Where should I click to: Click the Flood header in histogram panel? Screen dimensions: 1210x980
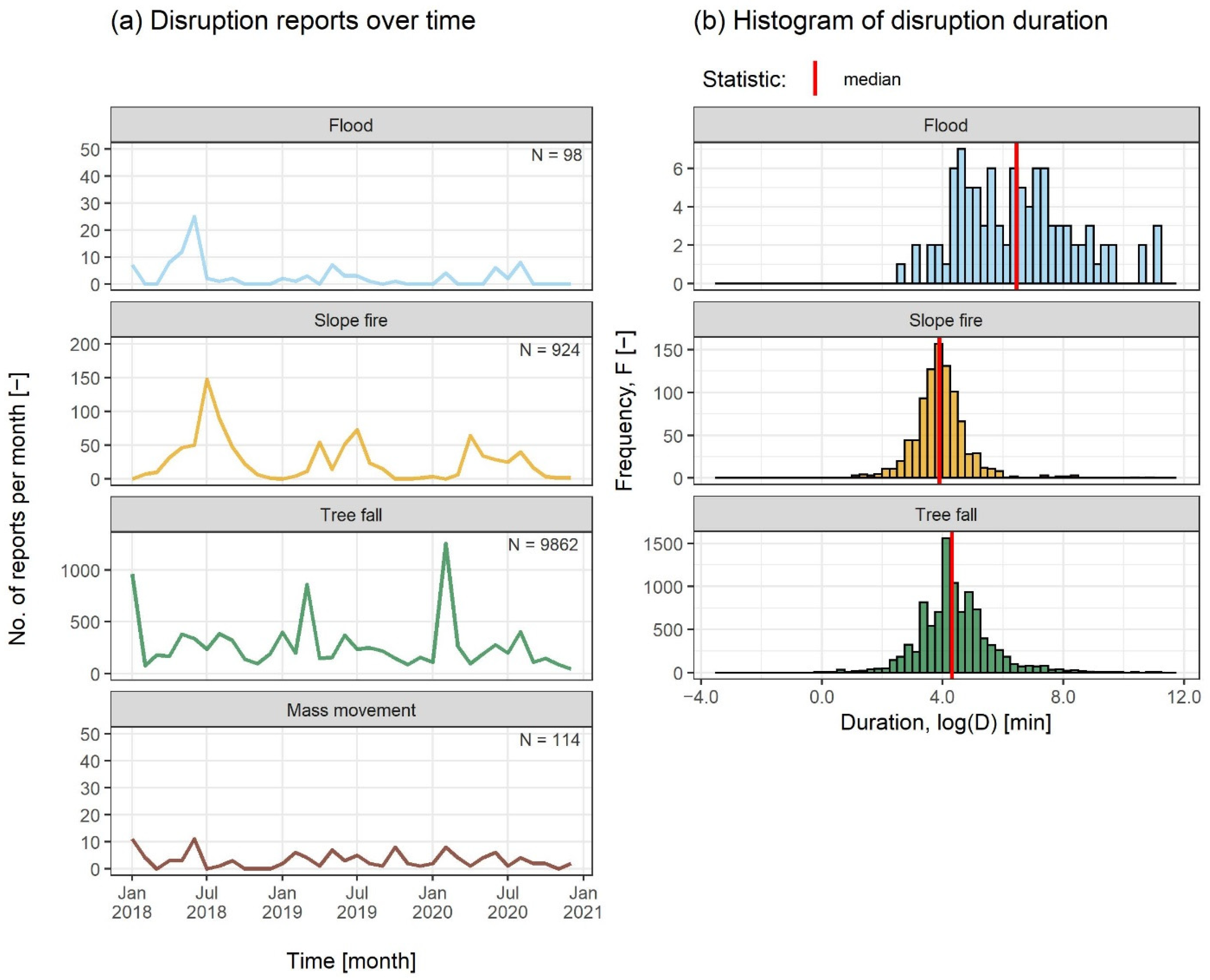coord(945,125)
